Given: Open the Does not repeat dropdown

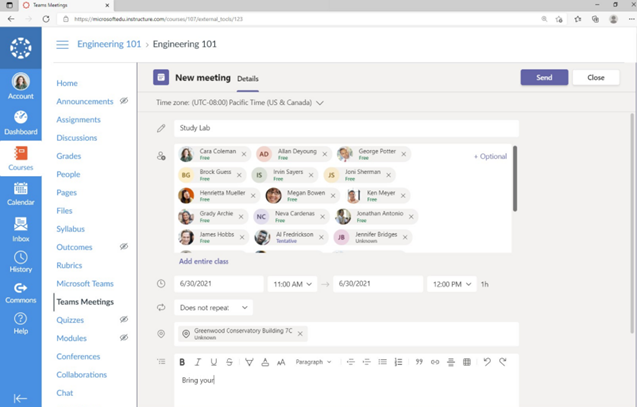Looking at the screenshot, I should [x=214, y=308].
